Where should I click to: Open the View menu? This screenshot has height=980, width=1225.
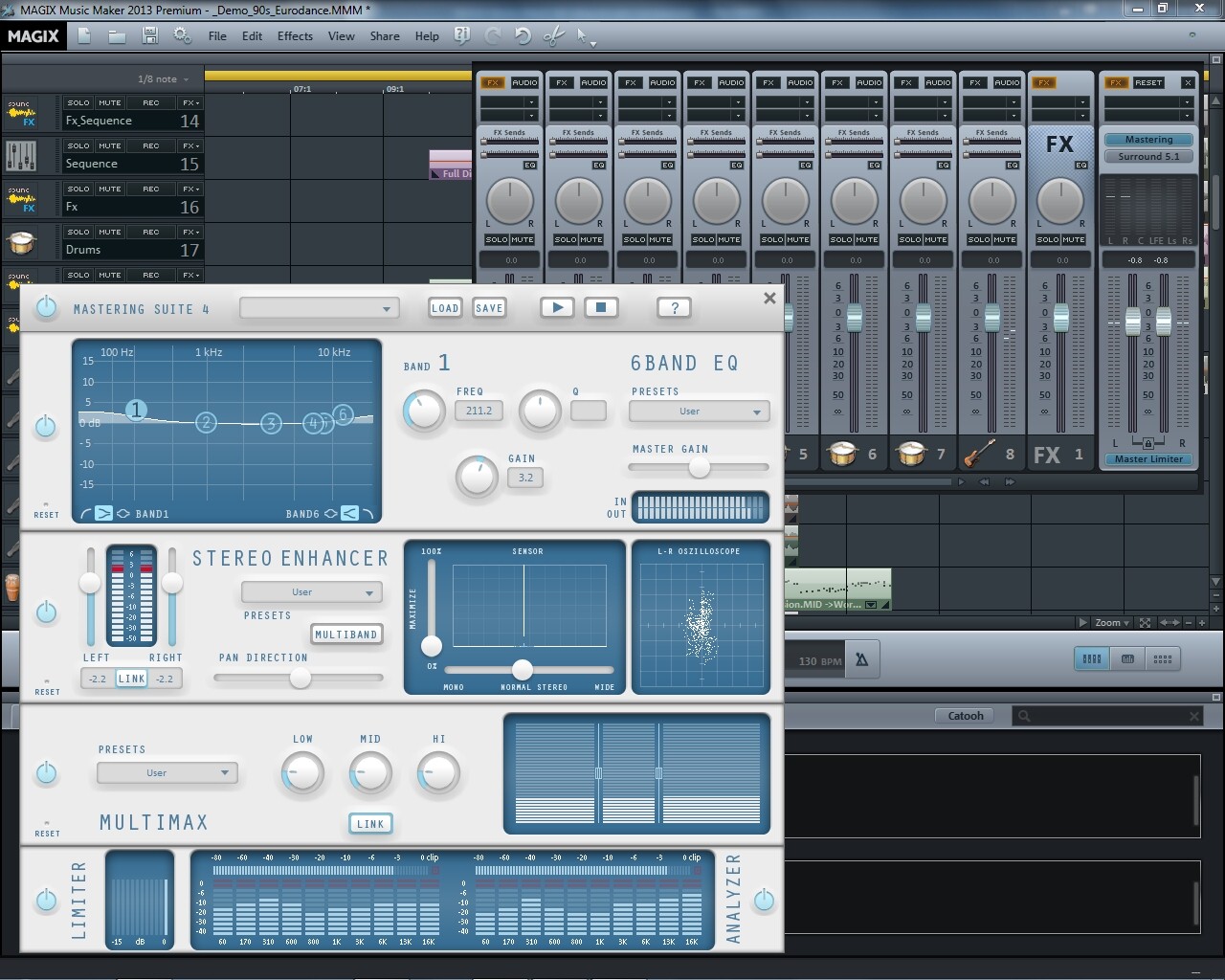(341, 36)
